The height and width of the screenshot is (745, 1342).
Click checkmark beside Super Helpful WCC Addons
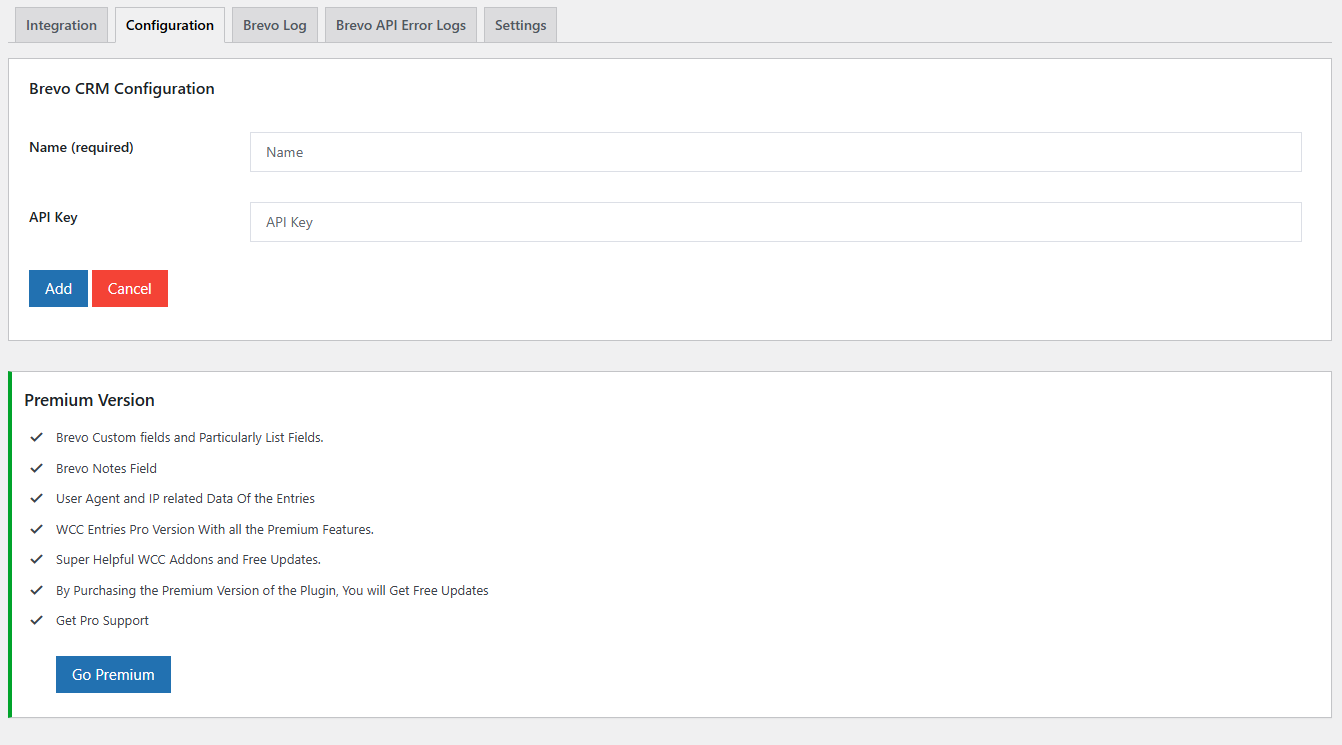37,559
